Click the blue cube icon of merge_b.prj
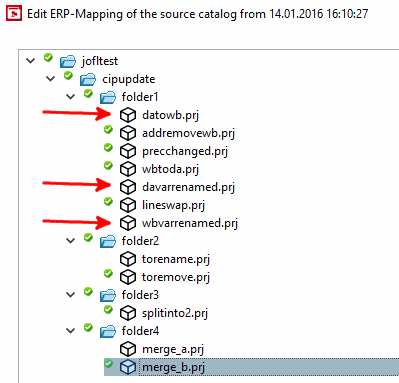This screenshot has height=383, width=399. coord(128,367)
